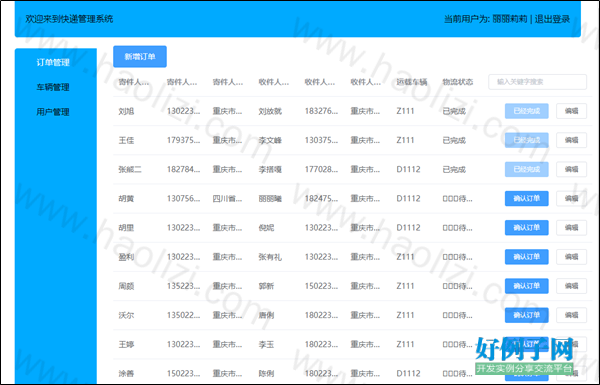Viewport: 600px width, 385px height.
Task: Click 已完成 status in the 王佳 row
Action: [454, 140]
